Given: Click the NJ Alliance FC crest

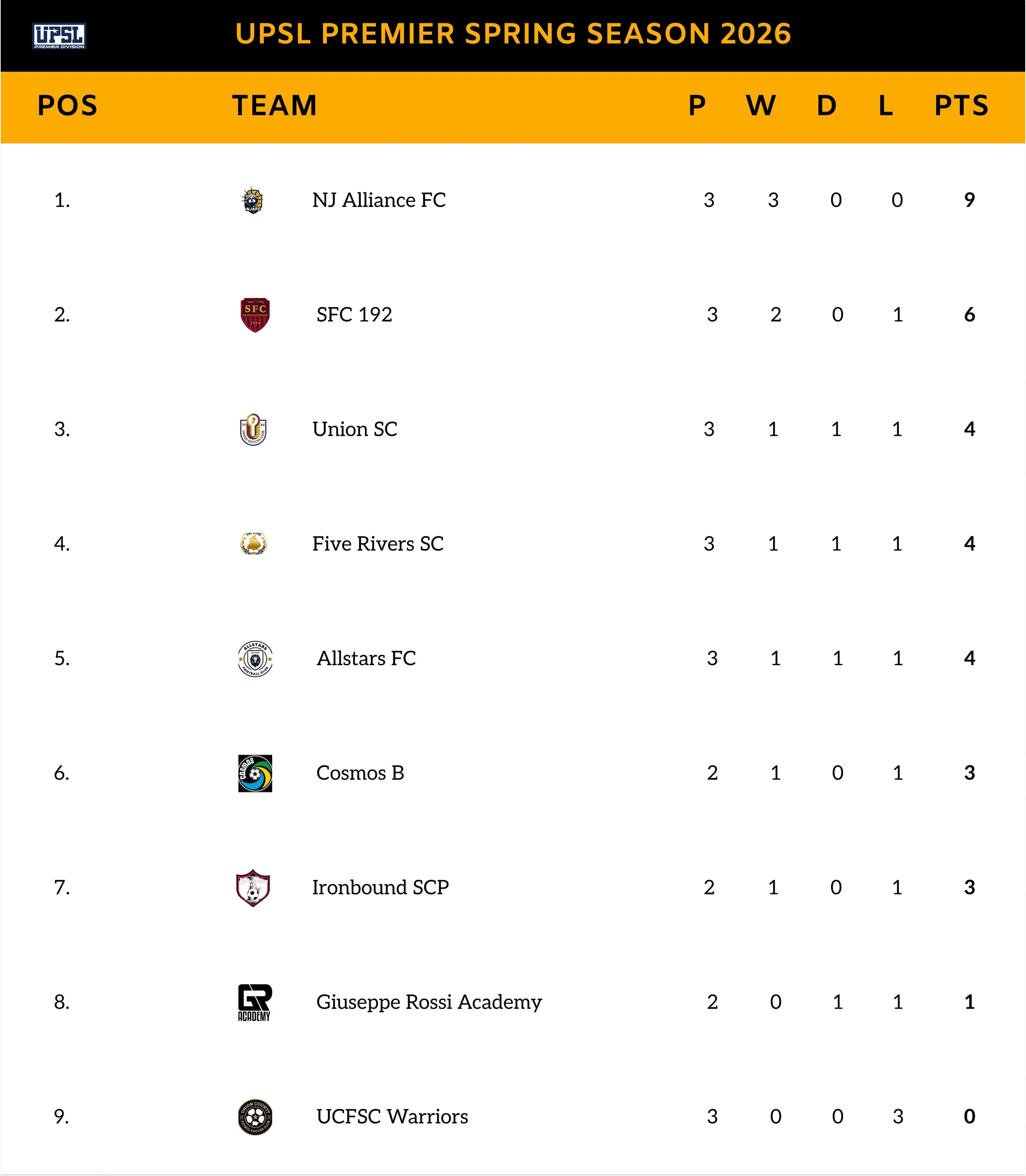Looking at the screenshot, I should (252, 200).
